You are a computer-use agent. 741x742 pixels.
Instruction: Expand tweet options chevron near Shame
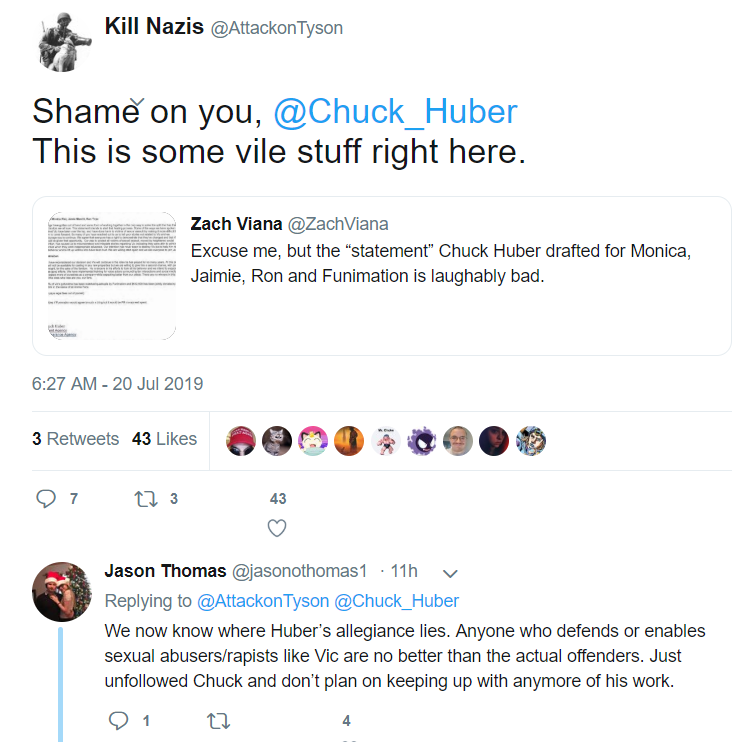(137, 101)
